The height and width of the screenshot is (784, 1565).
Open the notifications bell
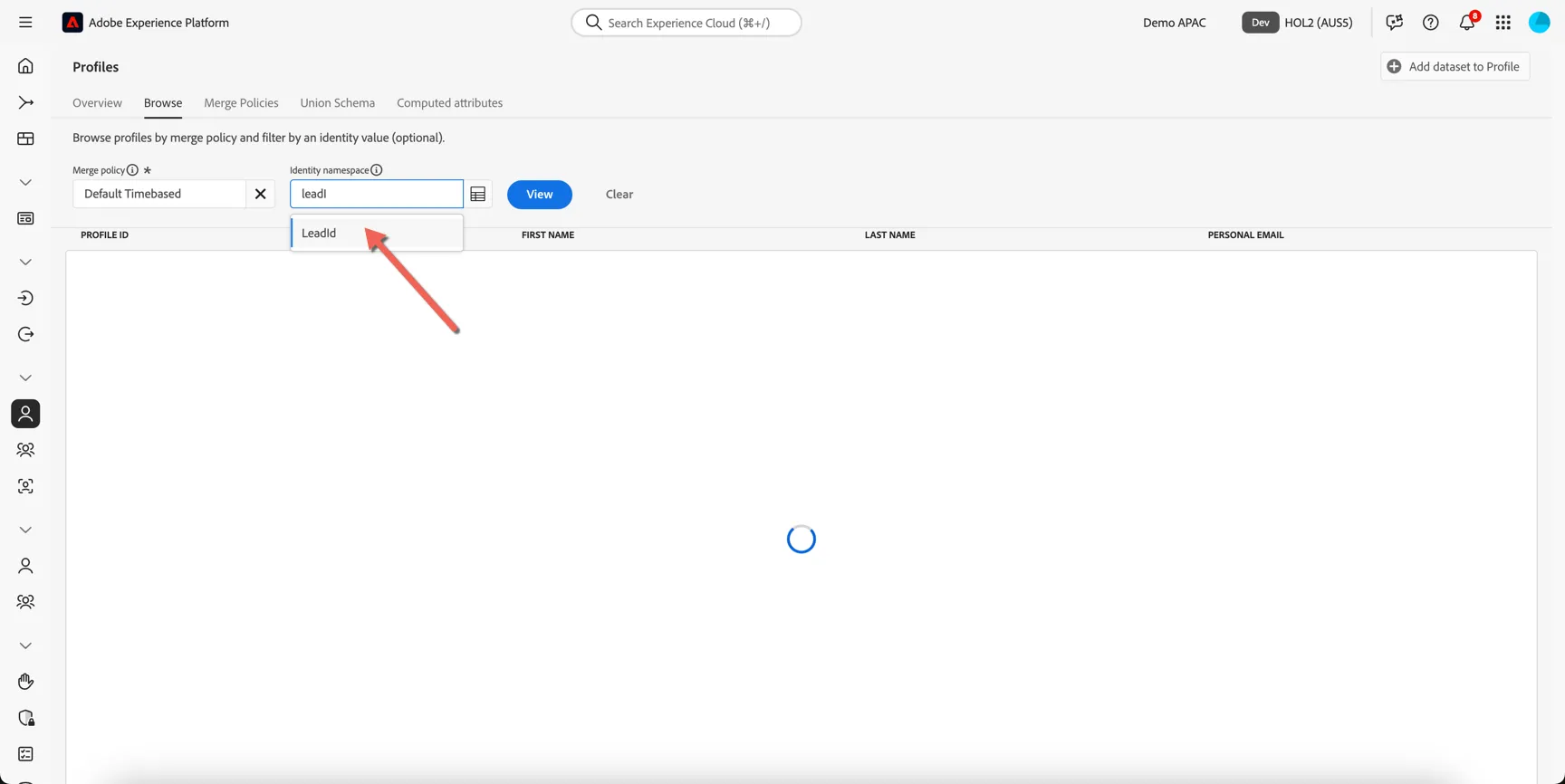(x=1467, y=23)
